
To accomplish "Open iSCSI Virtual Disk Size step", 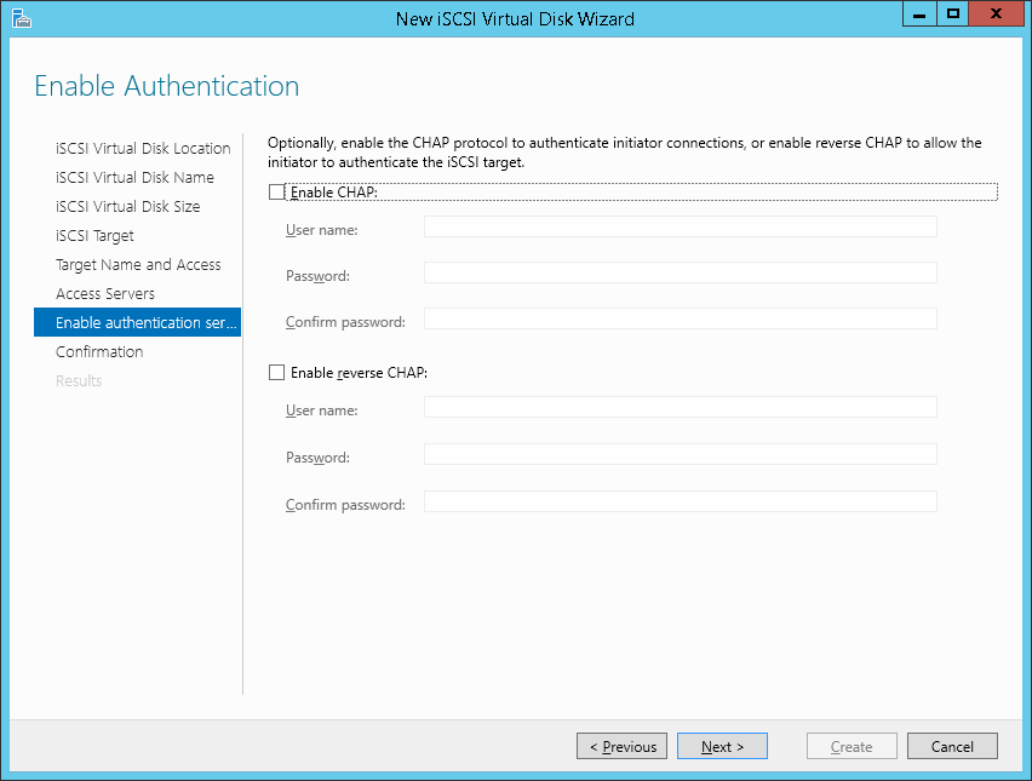I will click(x=128, y=206).
